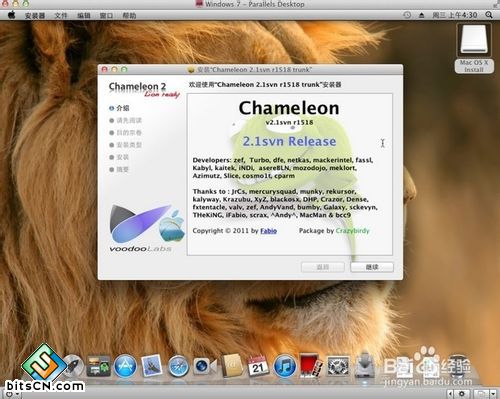500x399 pixels.
Task: Click the voodooLabs logo
Action: 147,229
